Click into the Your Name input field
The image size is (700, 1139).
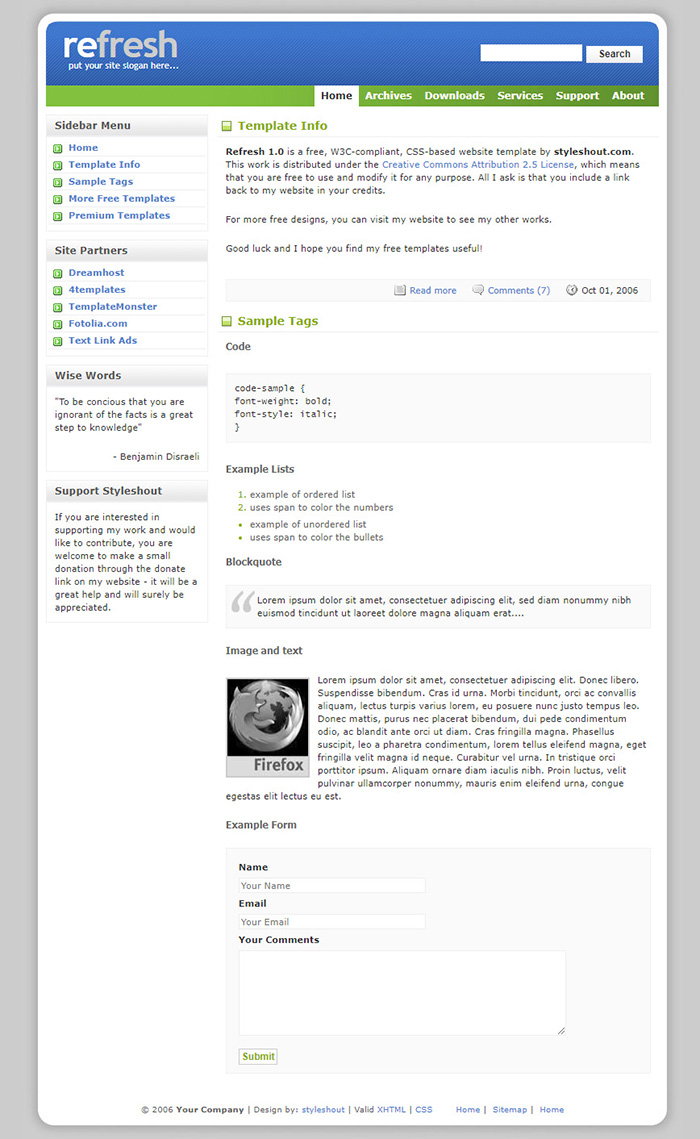point(331,885)
